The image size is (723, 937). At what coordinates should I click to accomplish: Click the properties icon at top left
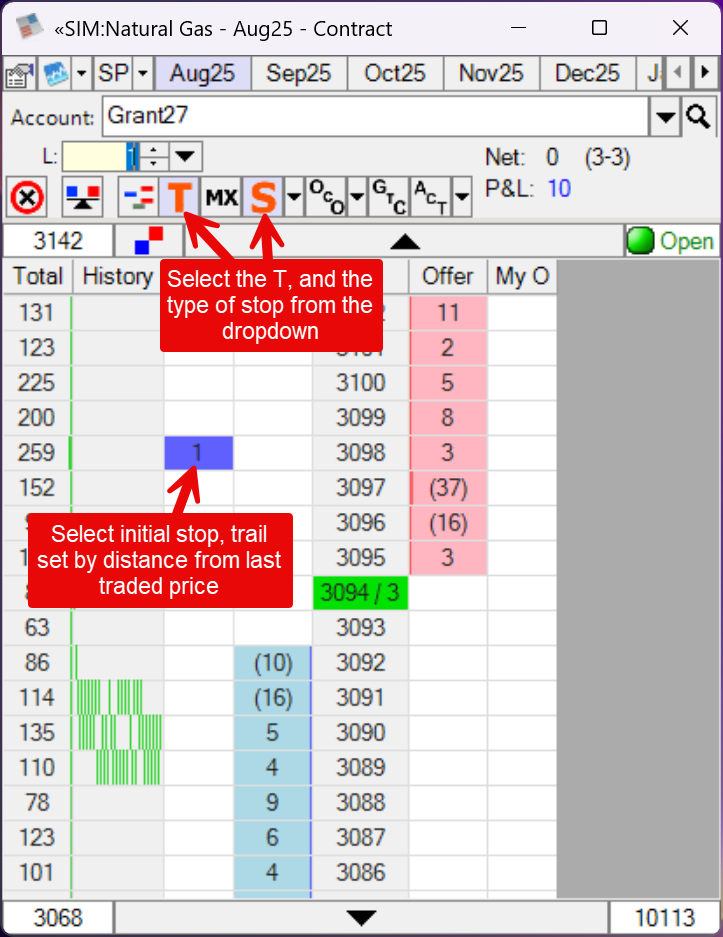(x=17, y=74)
